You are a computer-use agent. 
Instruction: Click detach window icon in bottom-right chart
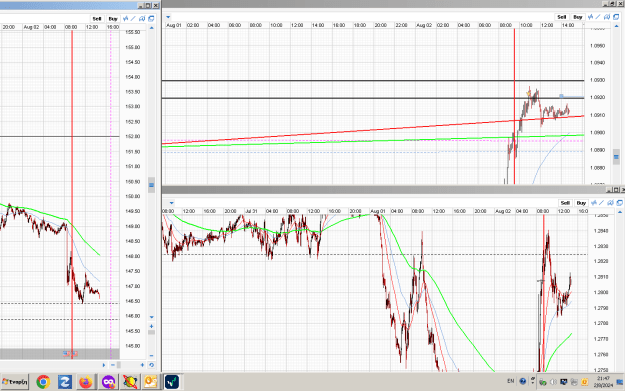620,203
